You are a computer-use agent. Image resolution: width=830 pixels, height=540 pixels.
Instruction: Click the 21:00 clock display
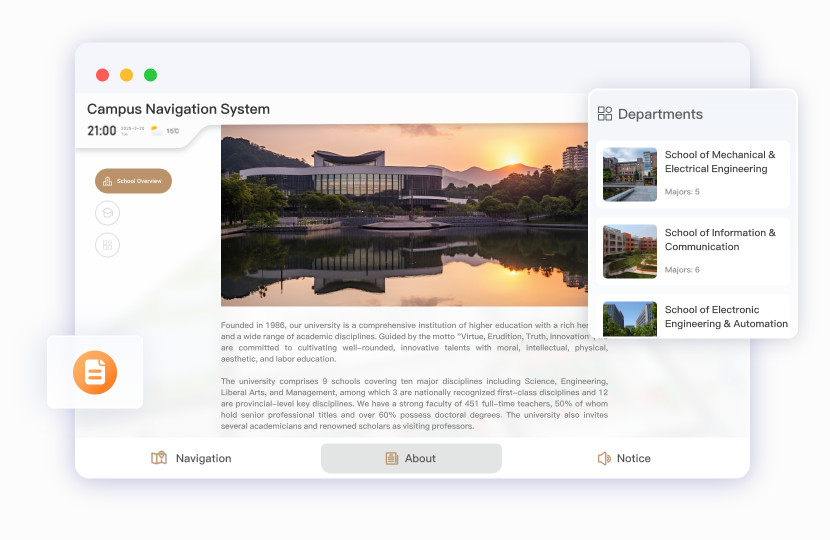pyautogui.click(x=101, y=131)
